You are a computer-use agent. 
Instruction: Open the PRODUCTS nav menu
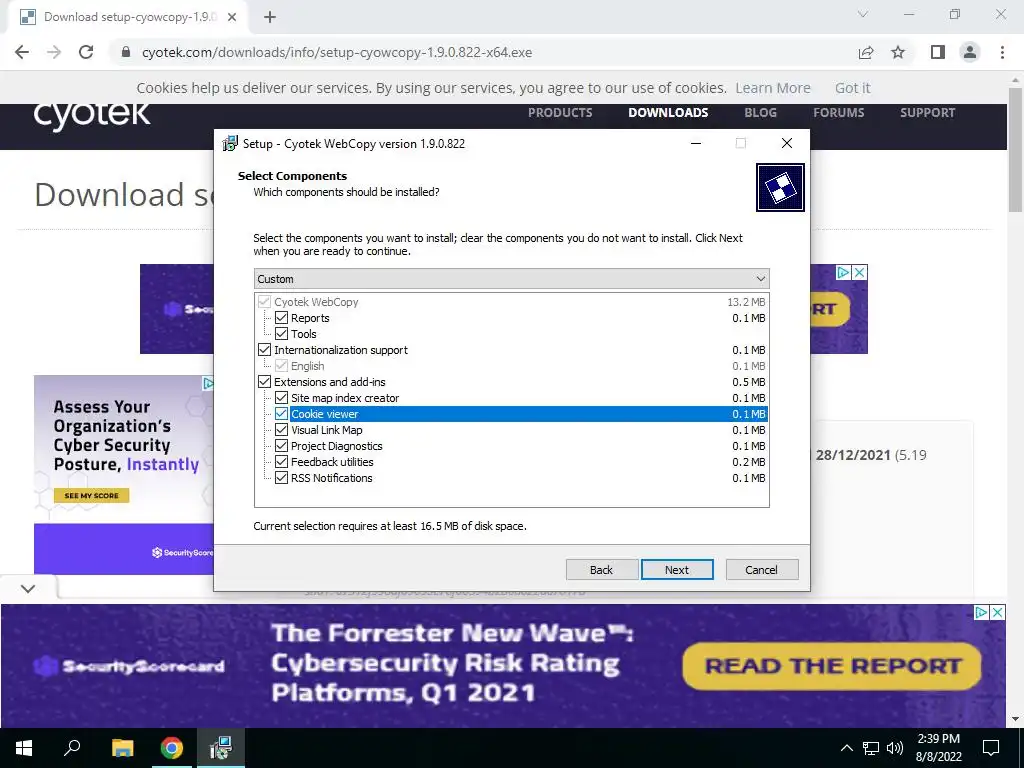tap(560, 112)
